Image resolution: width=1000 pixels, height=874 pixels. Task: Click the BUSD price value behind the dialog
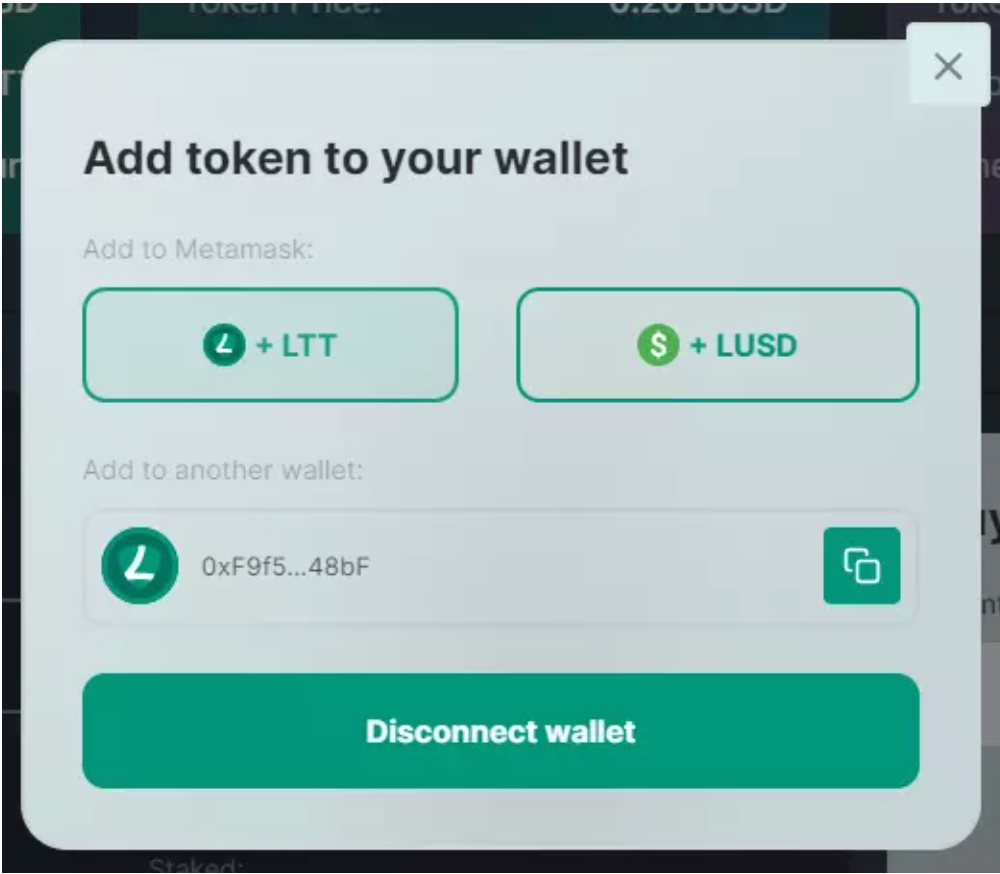coord(697,7)
